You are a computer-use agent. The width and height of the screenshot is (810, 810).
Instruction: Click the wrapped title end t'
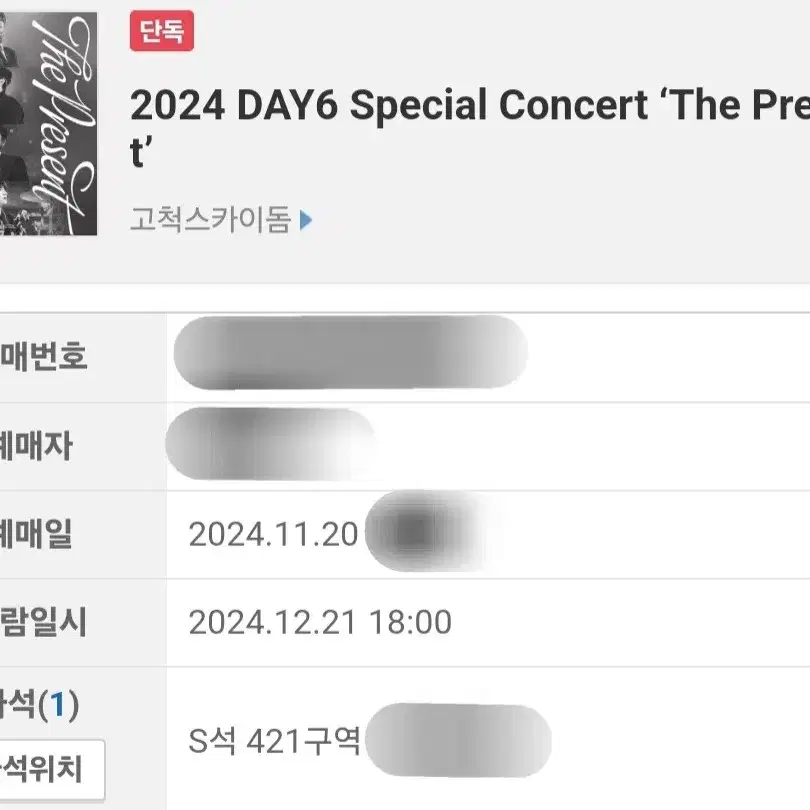click(141, 152)
